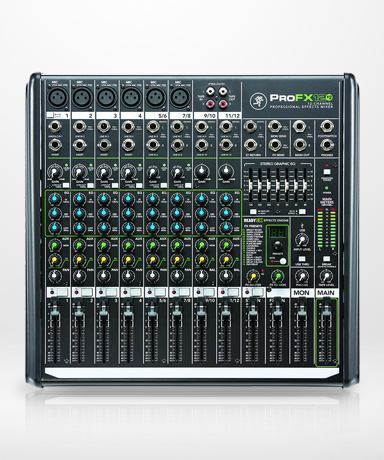
Task: Click the main LED level meters
Action: coord(326,228)
